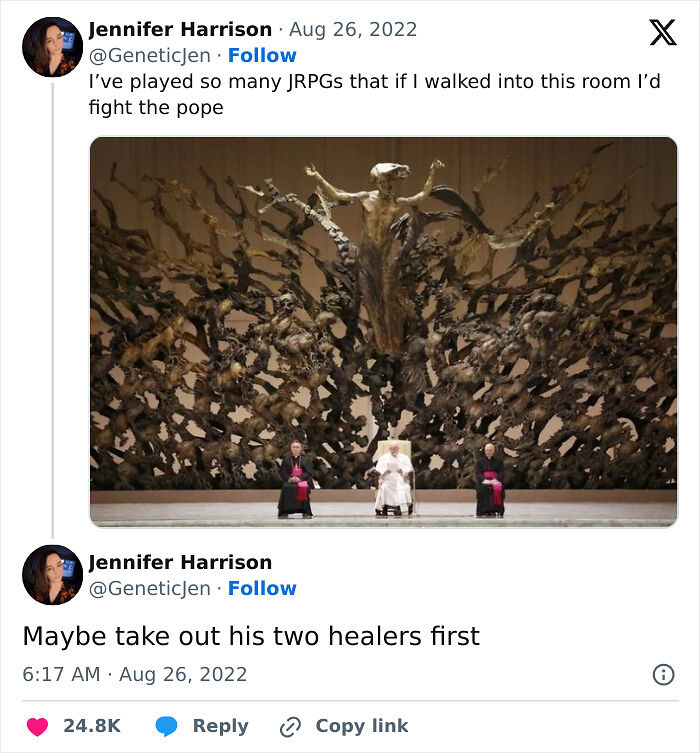Open the Twitter info circle icon
The height and width of the screenshot is (753, 700).
(x=664, y=675)
